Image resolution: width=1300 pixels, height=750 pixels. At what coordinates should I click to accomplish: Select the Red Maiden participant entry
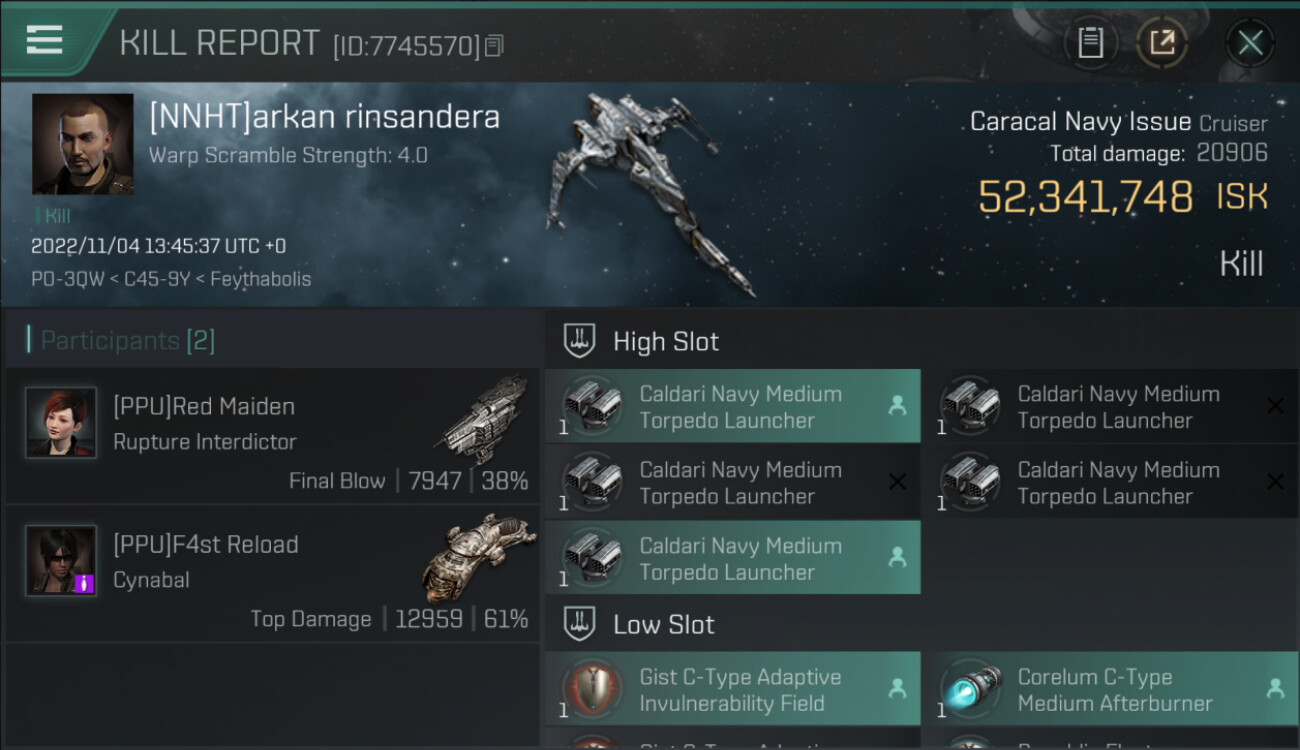coord(272,436)
